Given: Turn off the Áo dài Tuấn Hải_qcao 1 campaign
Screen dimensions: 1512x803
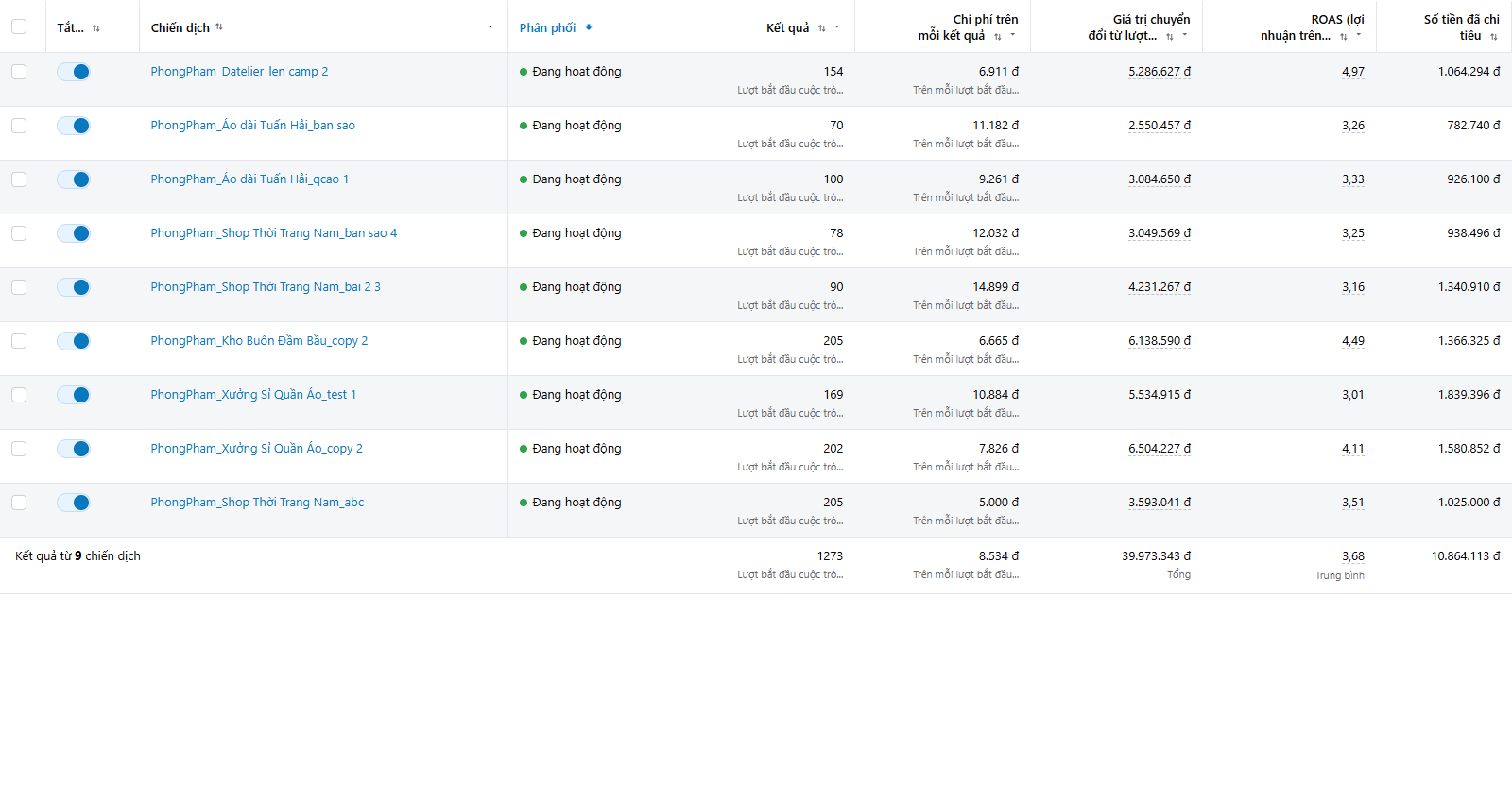Looking at the screenshot, I should [74, 179].
